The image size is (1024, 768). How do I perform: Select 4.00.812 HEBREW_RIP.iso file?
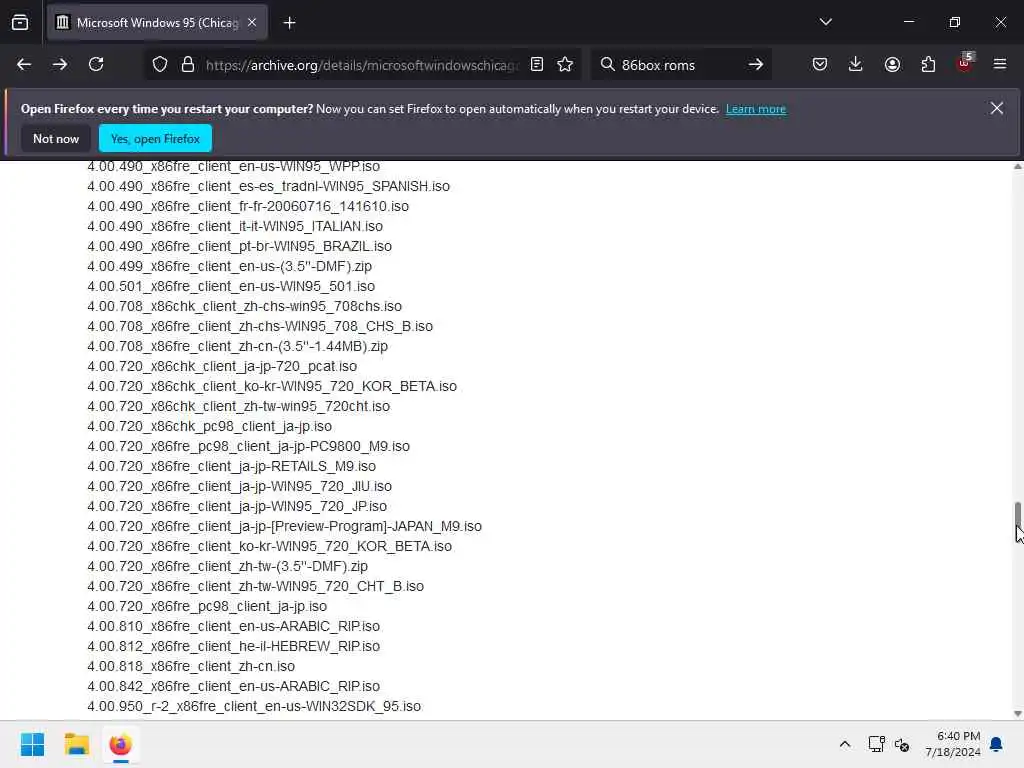coord(234,647)
